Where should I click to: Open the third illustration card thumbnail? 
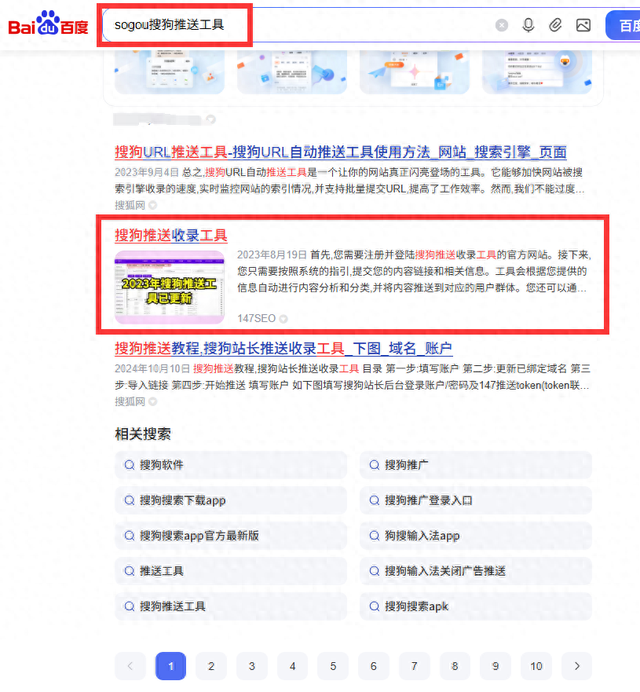[x=414, y=71]
